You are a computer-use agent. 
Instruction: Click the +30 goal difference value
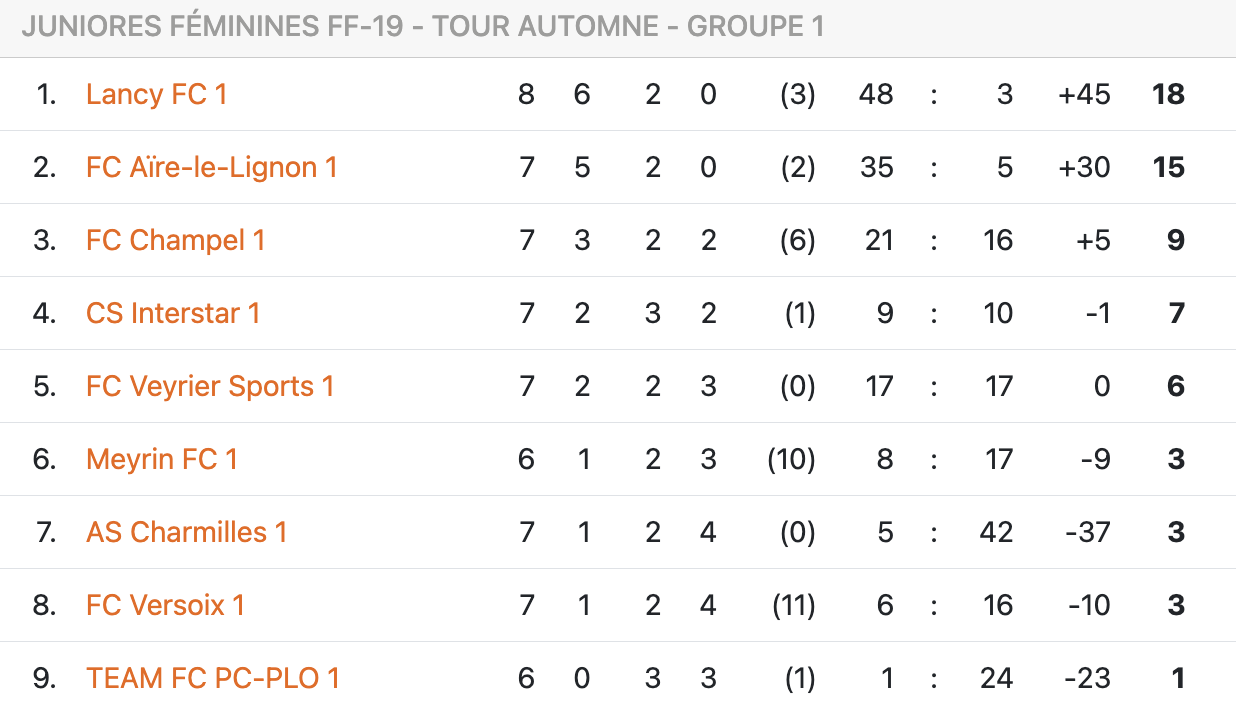1084,167
